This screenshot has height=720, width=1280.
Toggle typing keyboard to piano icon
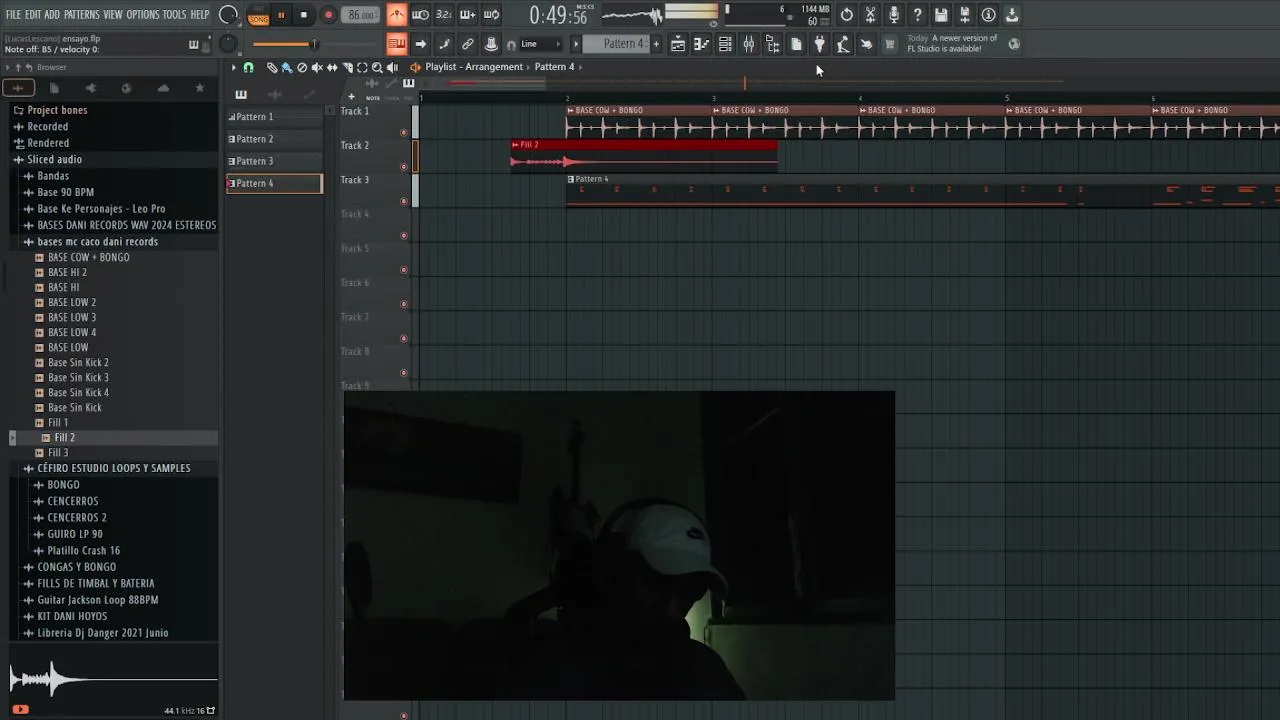tap(396, 44)
